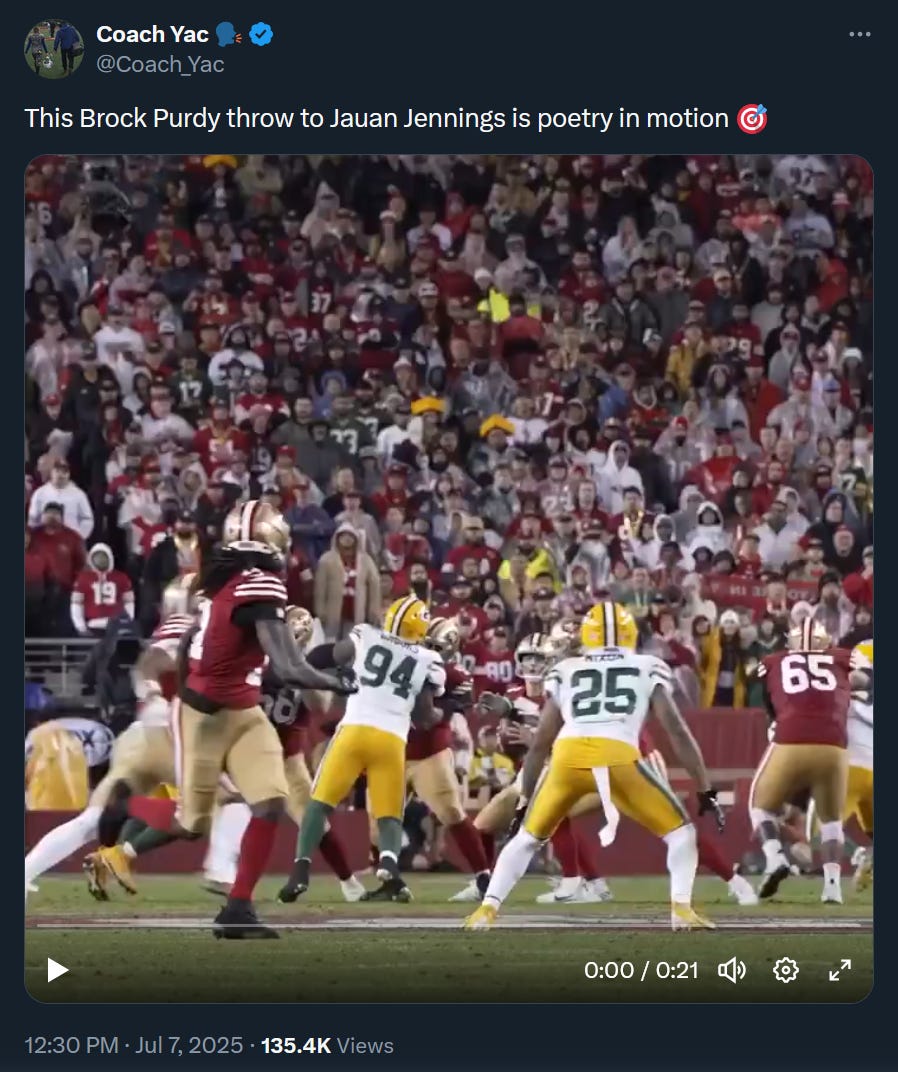This screenshot has width=898, height=1072.
Task: Click the 0:00 / 0:21 time display
Action: (641, 970)
